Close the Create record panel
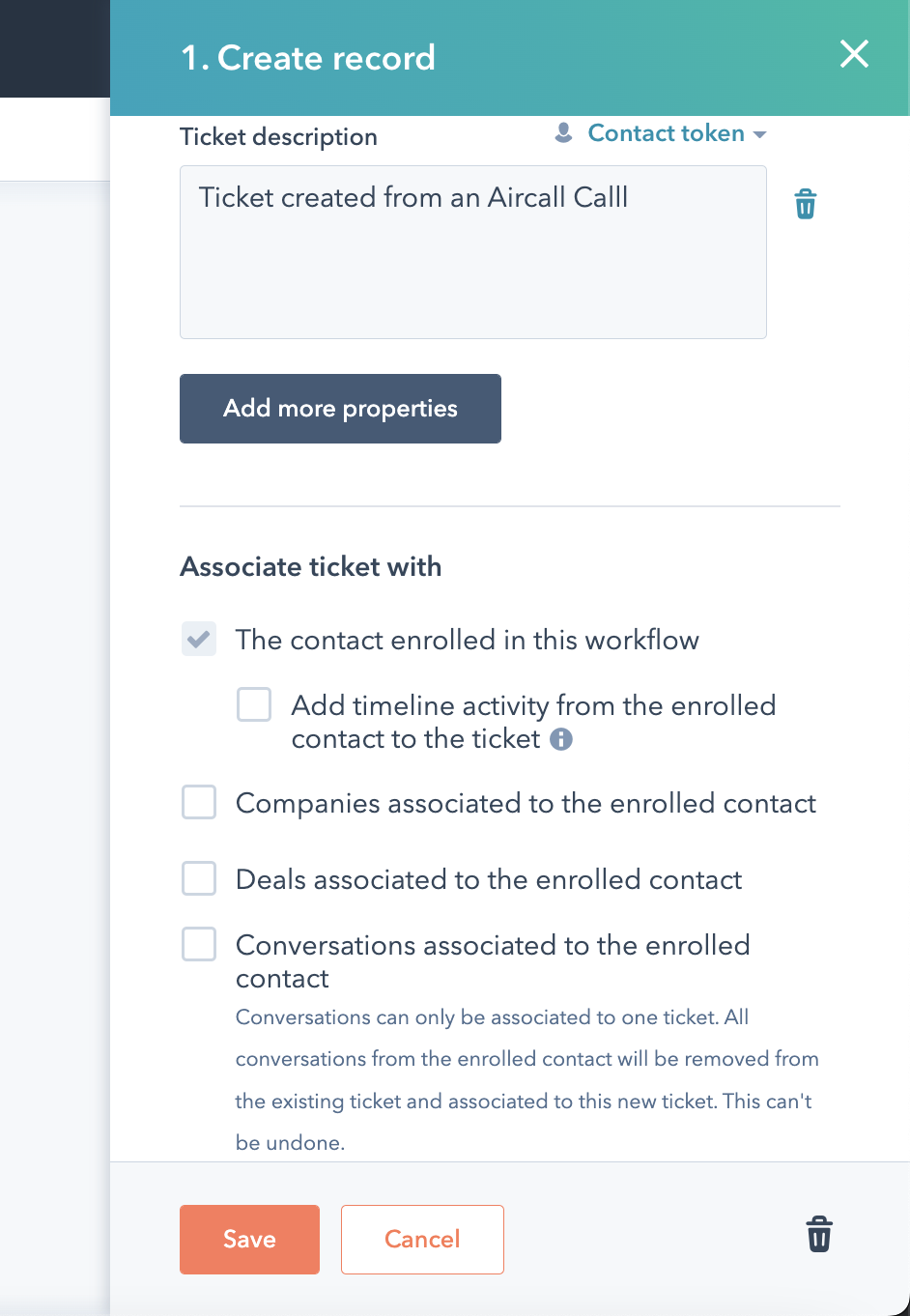The image size is (910, 1316). 854,54
